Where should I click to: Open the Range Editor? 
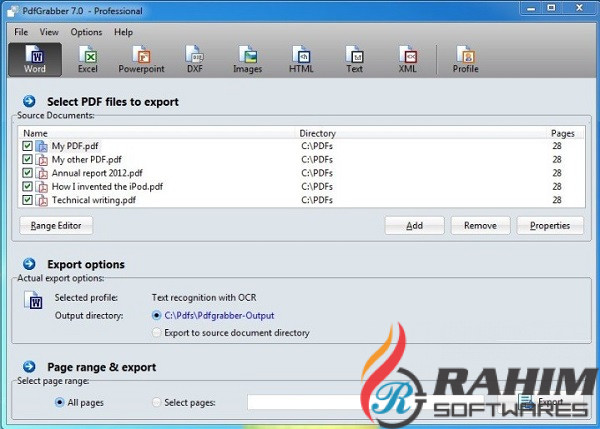[x=56, y=225]
